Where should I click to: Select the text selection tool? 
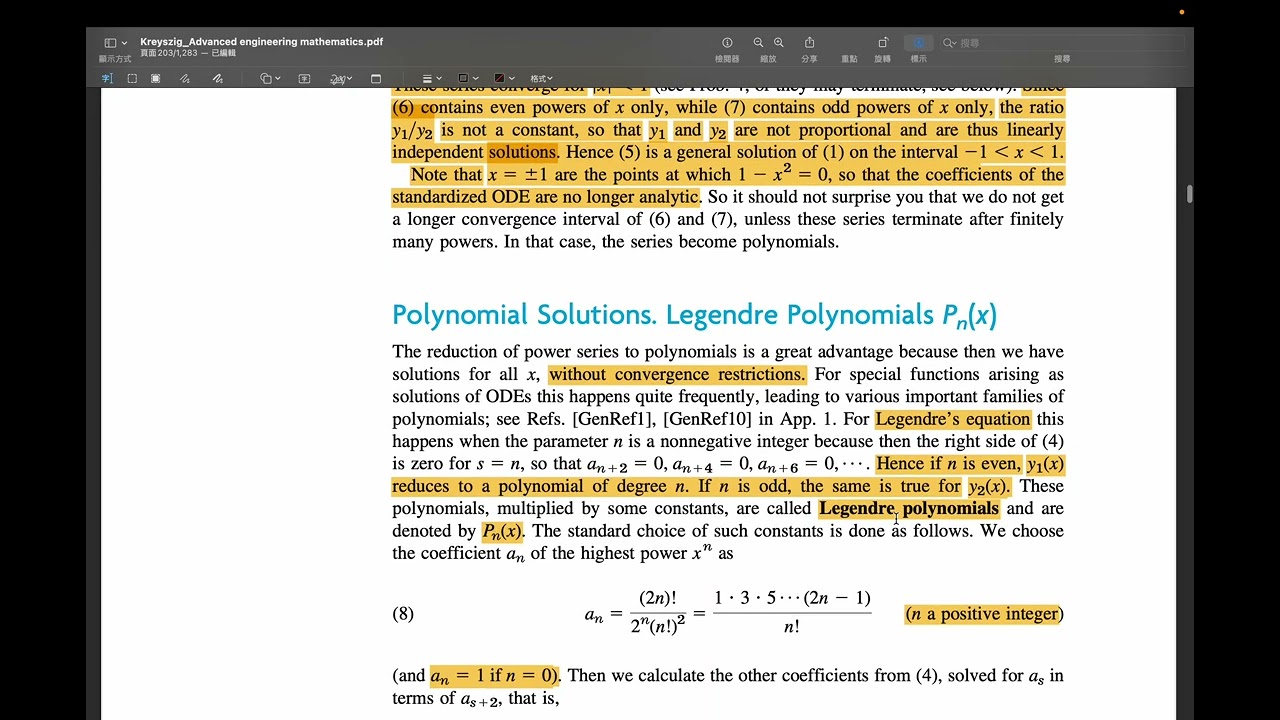click(108, 78)
